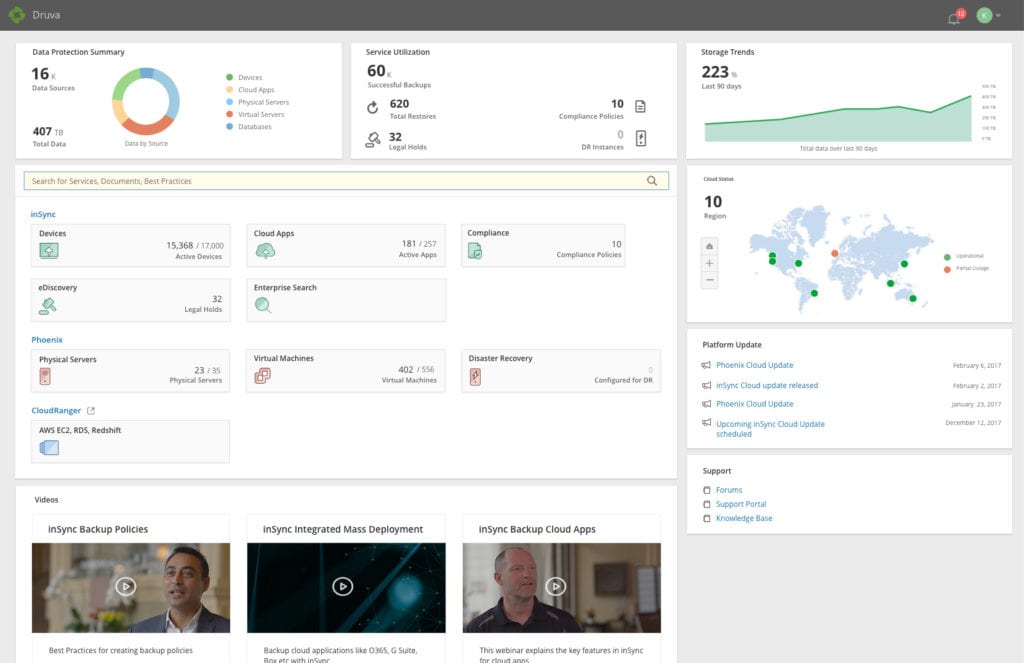This screenshot has height=663, width=1024.
Task: Select the Physical Servers legend color dot
Action: tap(229, 102)
